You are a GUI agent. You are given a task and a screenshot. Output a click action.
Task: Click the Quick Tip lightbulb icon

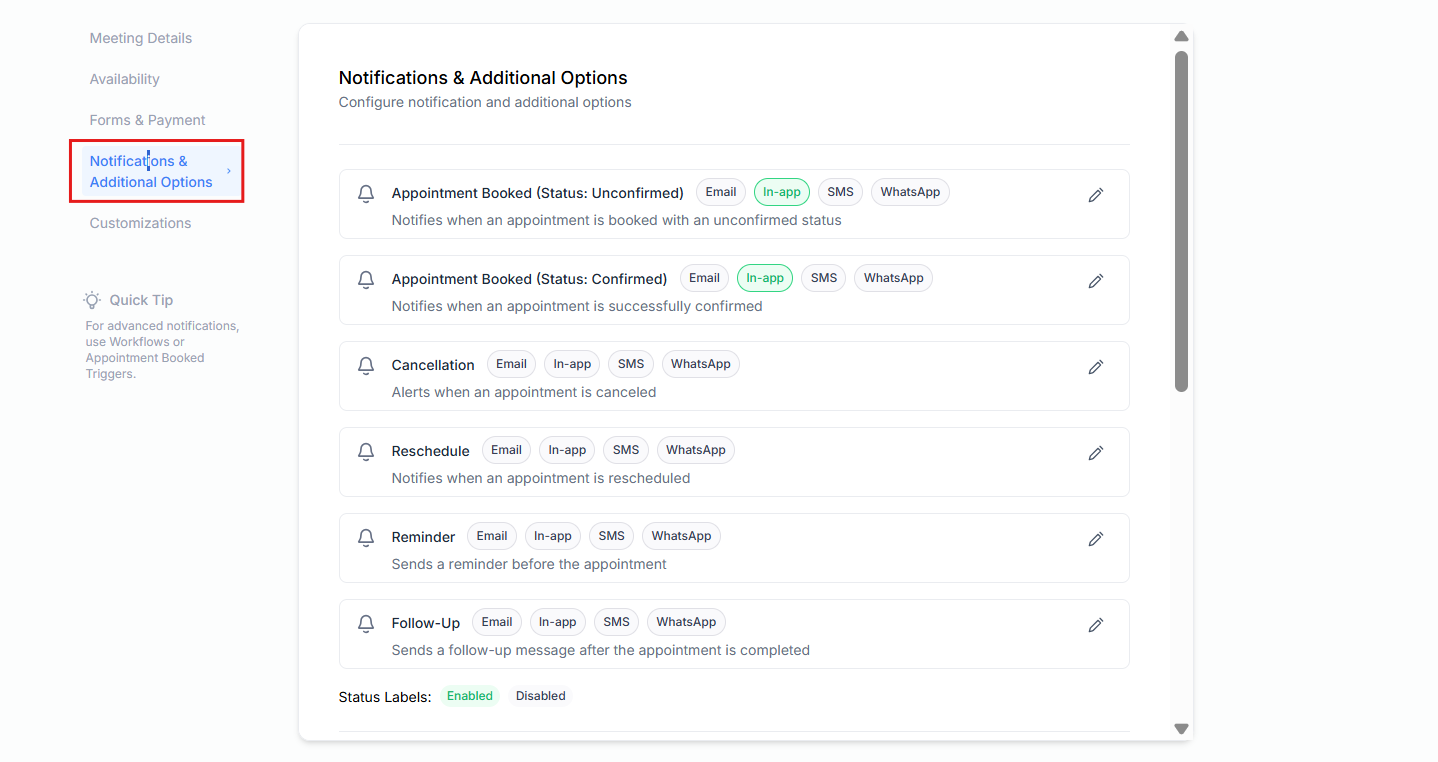(92, 300)
